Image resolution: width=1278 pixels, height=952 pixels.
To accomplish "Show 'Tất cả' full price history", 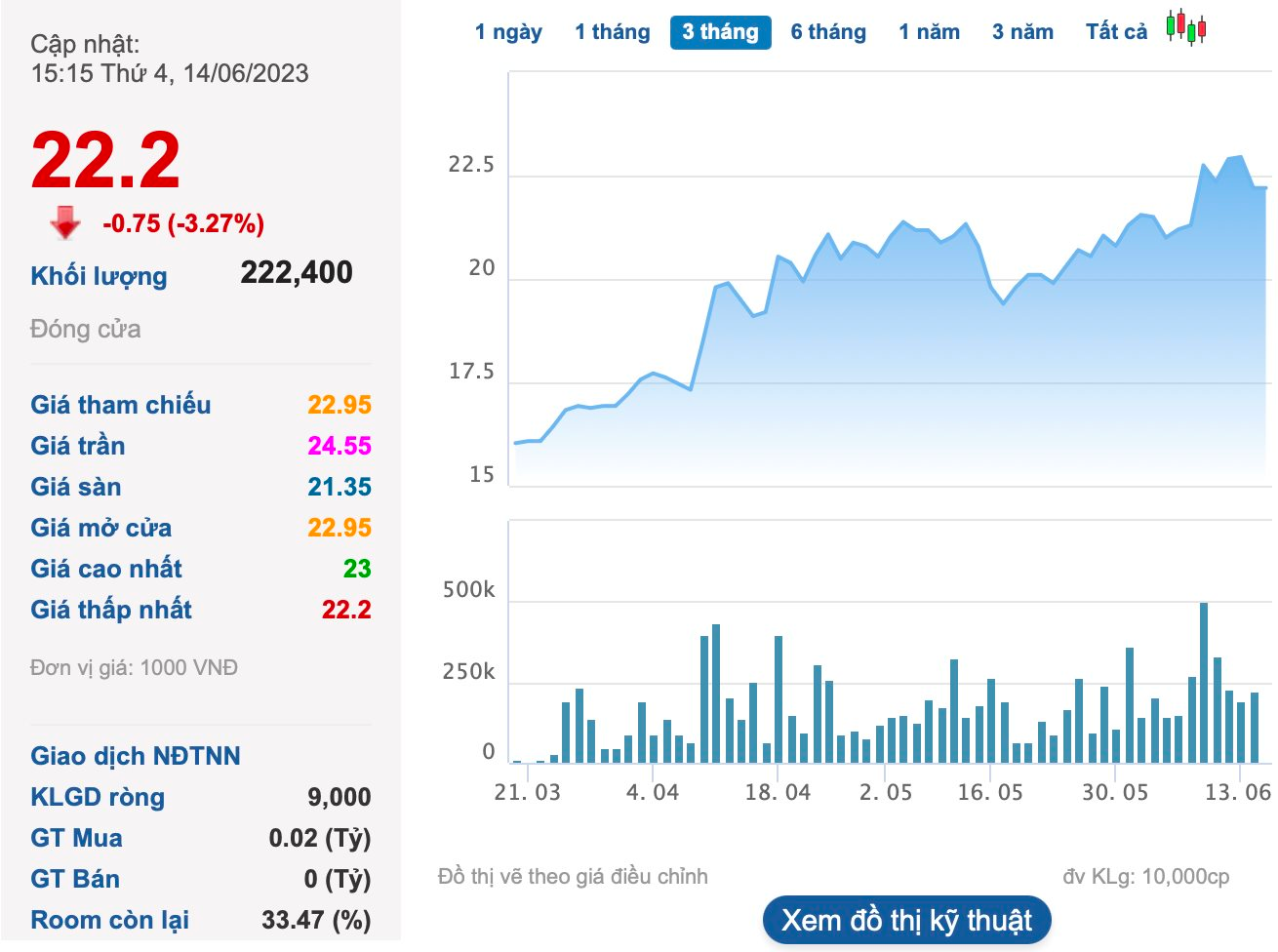I will tap(1116, 32).
